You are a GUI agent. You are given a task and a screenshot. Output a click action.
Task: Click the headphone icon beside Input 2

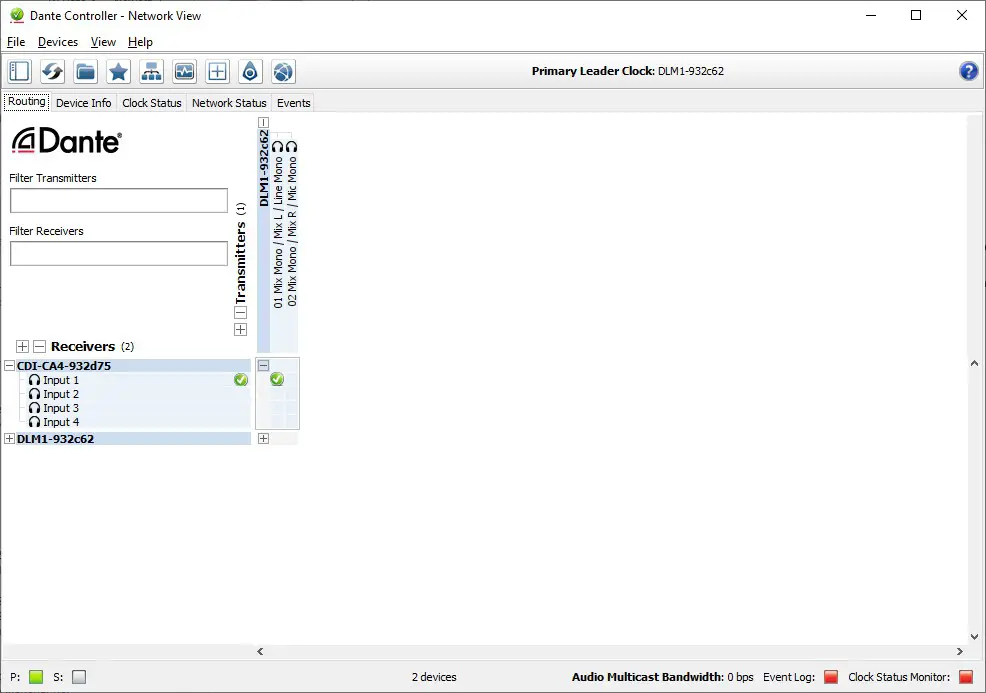click(35, 394)
